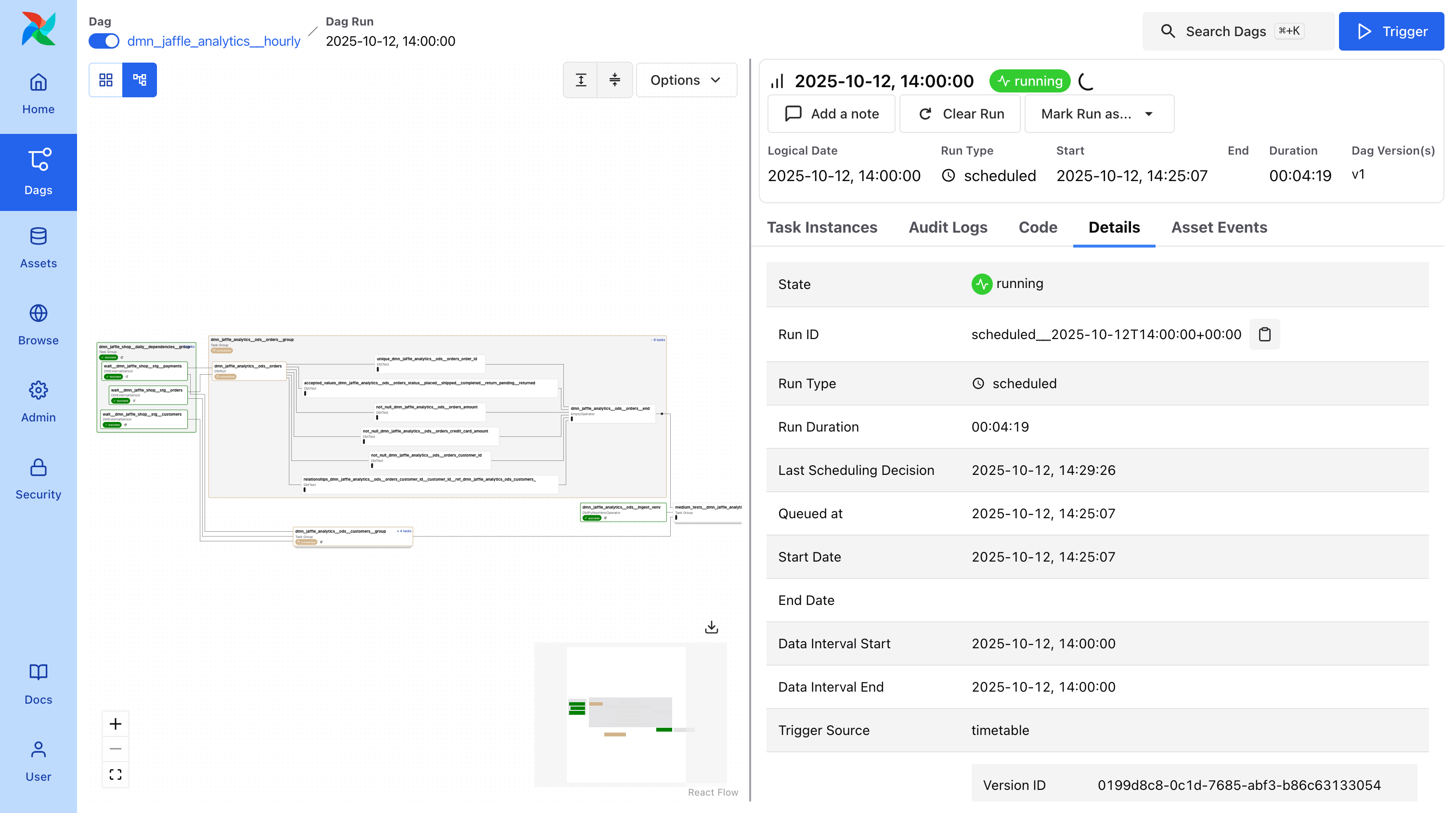The width and height of the screenshot is (1456, 813).
Task: Switch to the Task Instances tab
Action: click(821, 227)
